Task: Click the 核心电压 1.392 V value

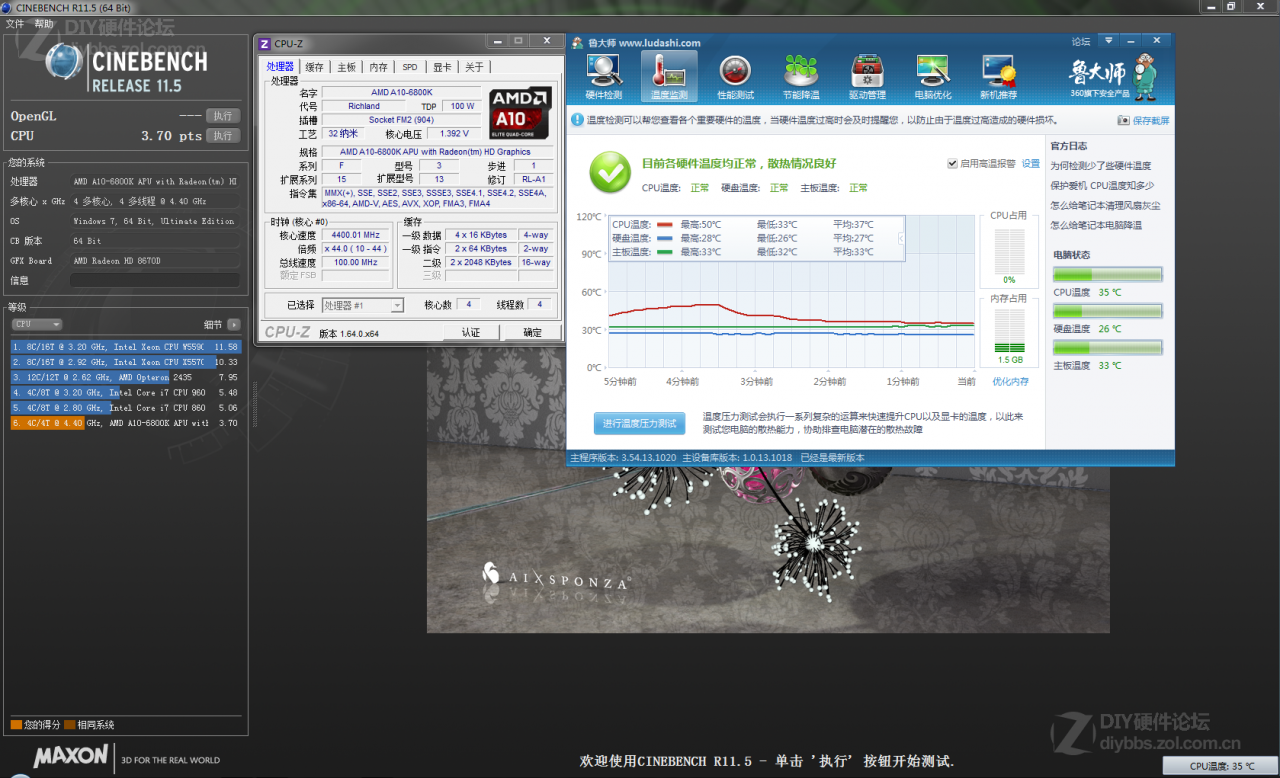Action: (x=454, y=133)
